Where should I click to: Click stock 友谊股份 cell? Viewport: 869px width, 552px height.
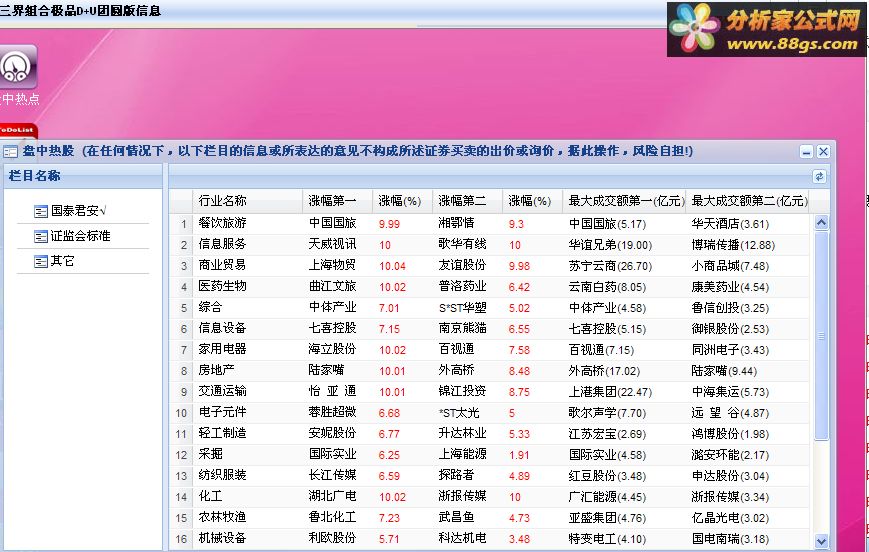(x=462, y=265)
